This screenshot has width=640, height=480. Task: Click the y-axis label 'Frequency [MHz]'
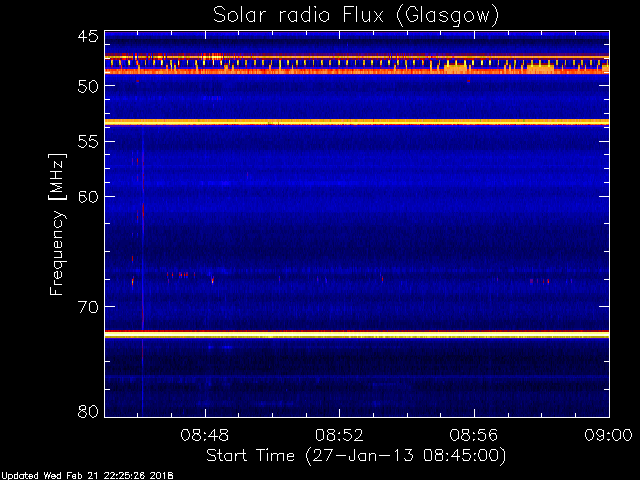pos(57,224)
